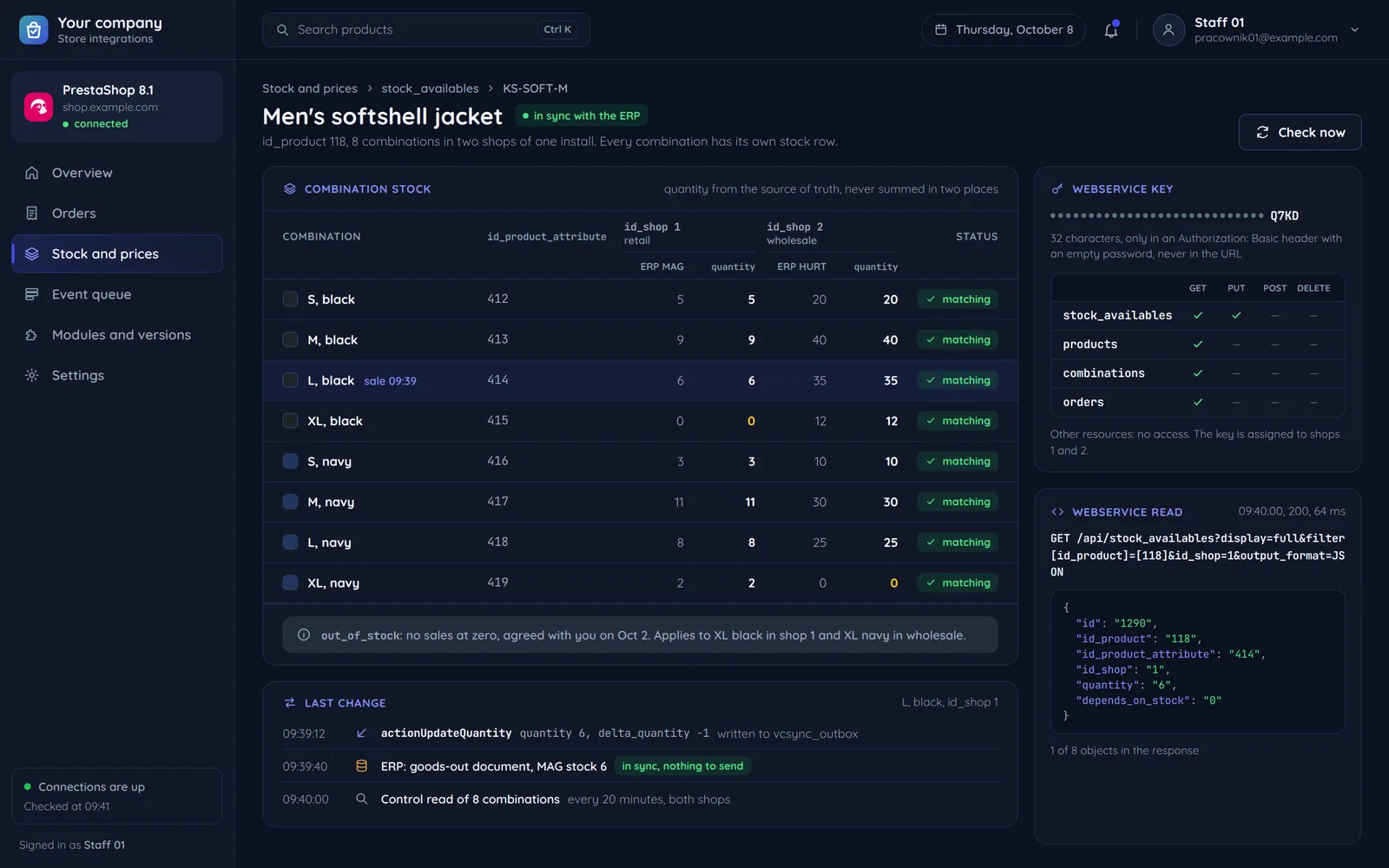
Task: Tick the checkbox for S, black
Action: [290, 299]
